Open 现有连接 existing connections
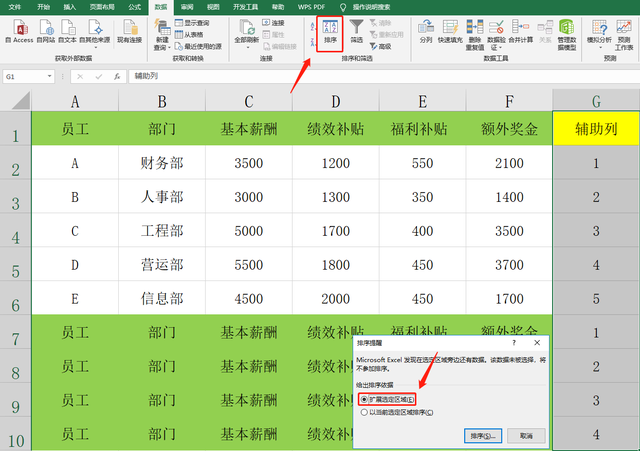Viewport: 640px width, 451px height. click(129, 32)
